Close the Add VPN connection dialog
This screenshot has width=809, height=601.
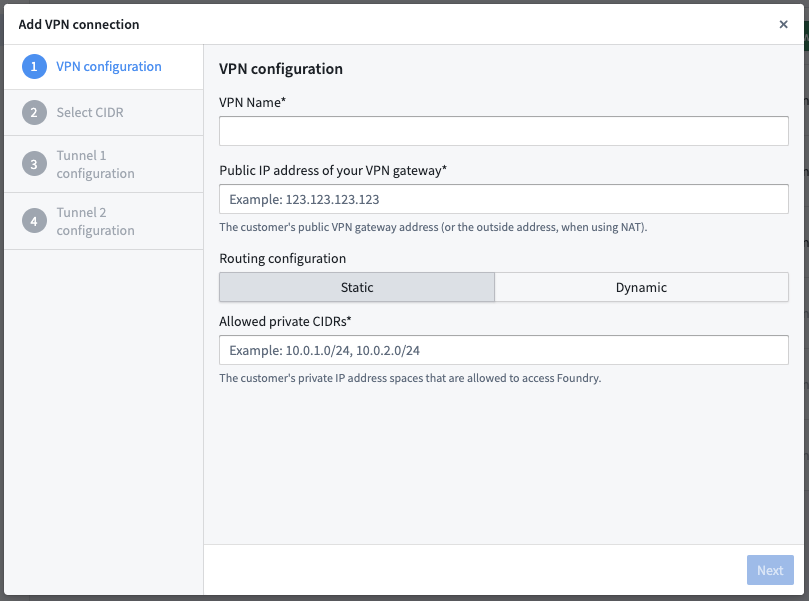pos(784,24)
